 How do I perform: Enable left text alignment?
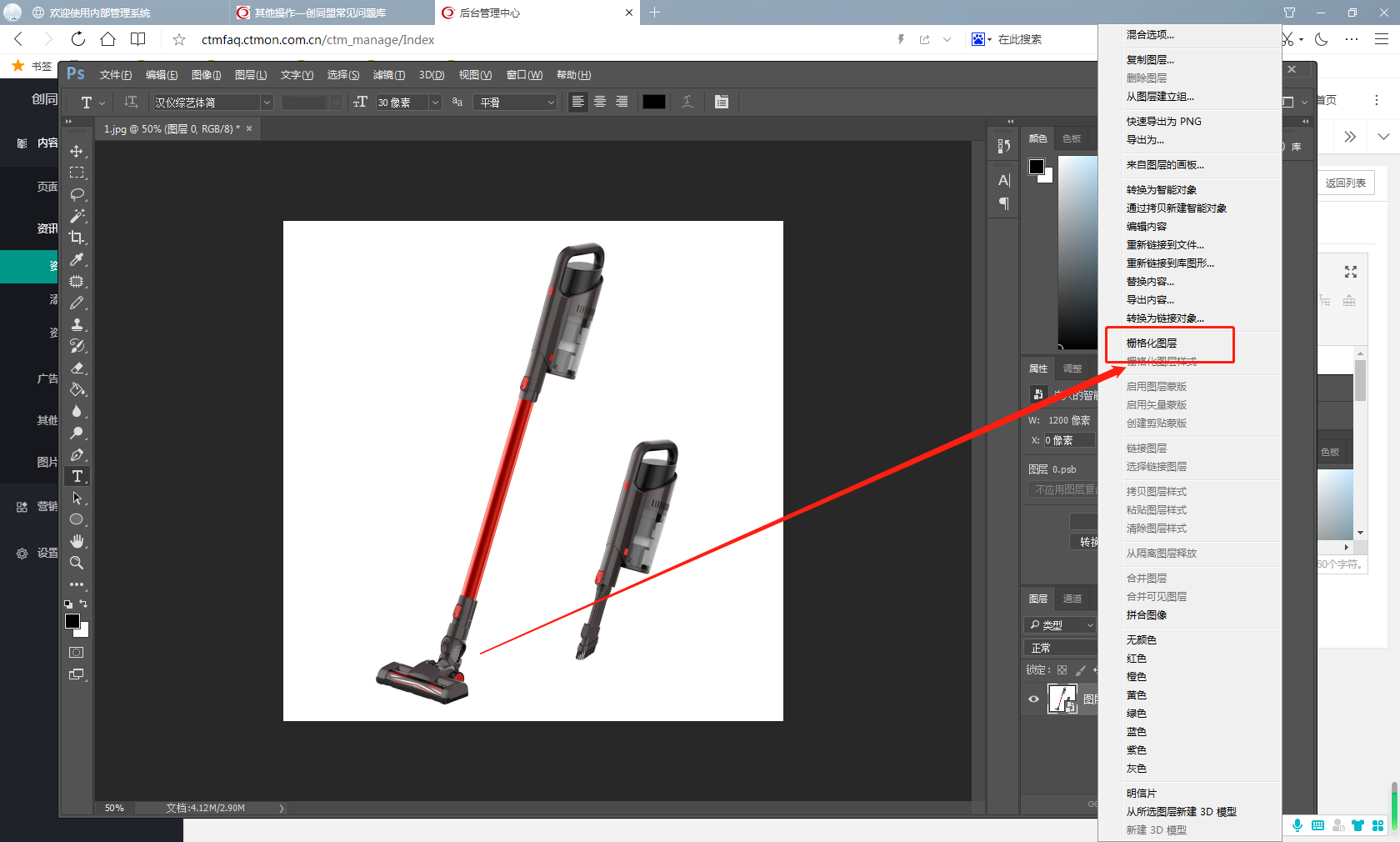click(577, 102)
